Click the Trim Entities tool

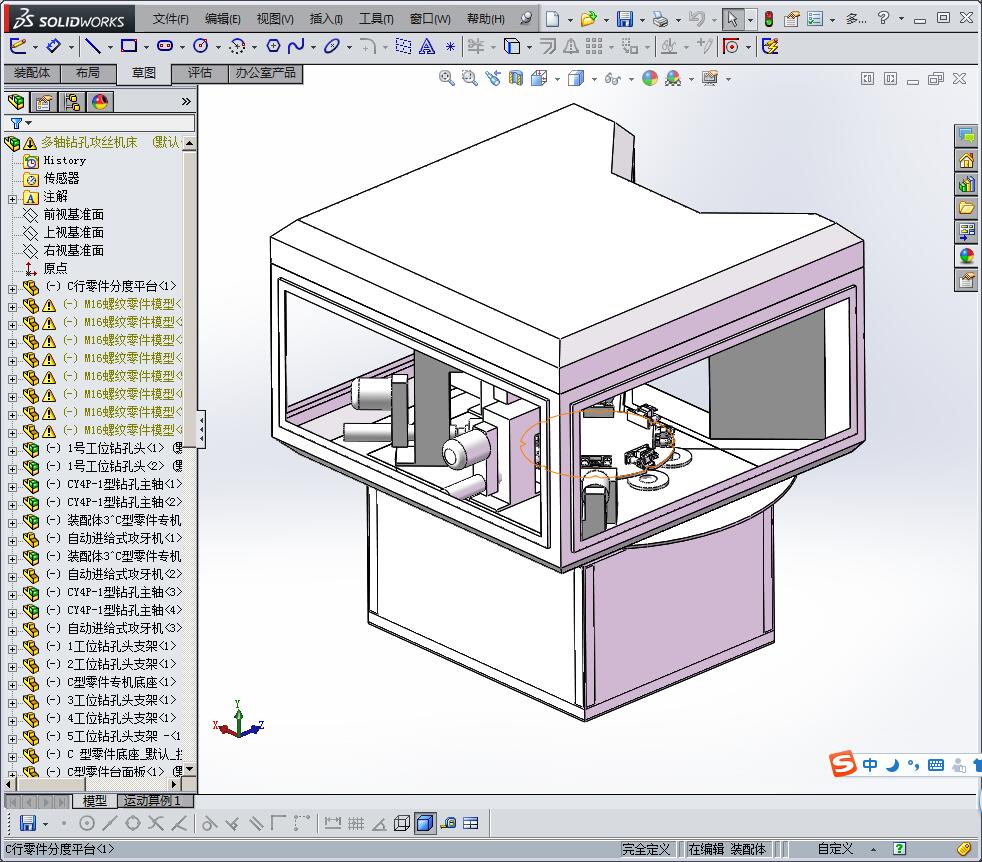(476, 46)
